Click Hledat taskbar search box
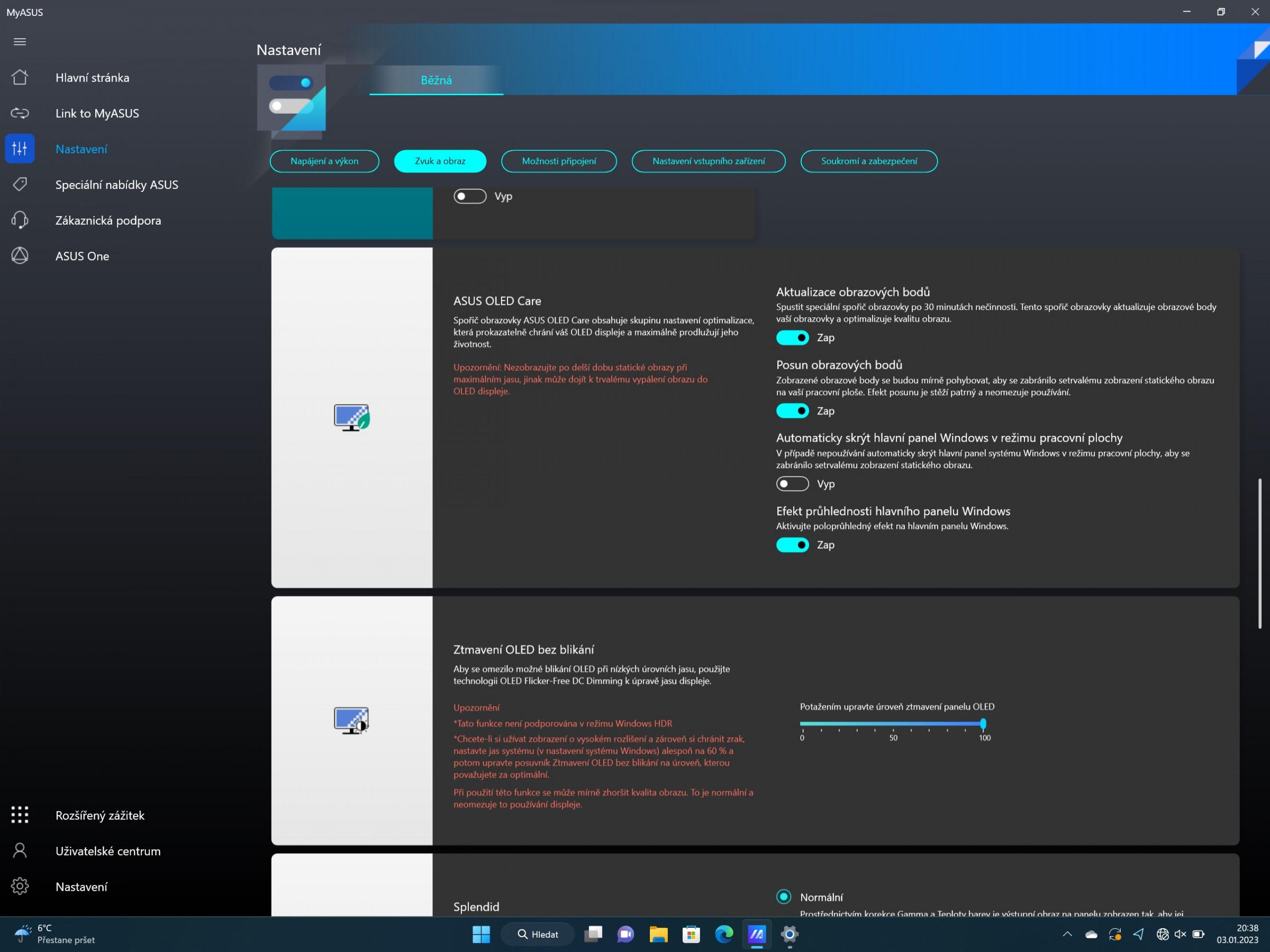 538,934
